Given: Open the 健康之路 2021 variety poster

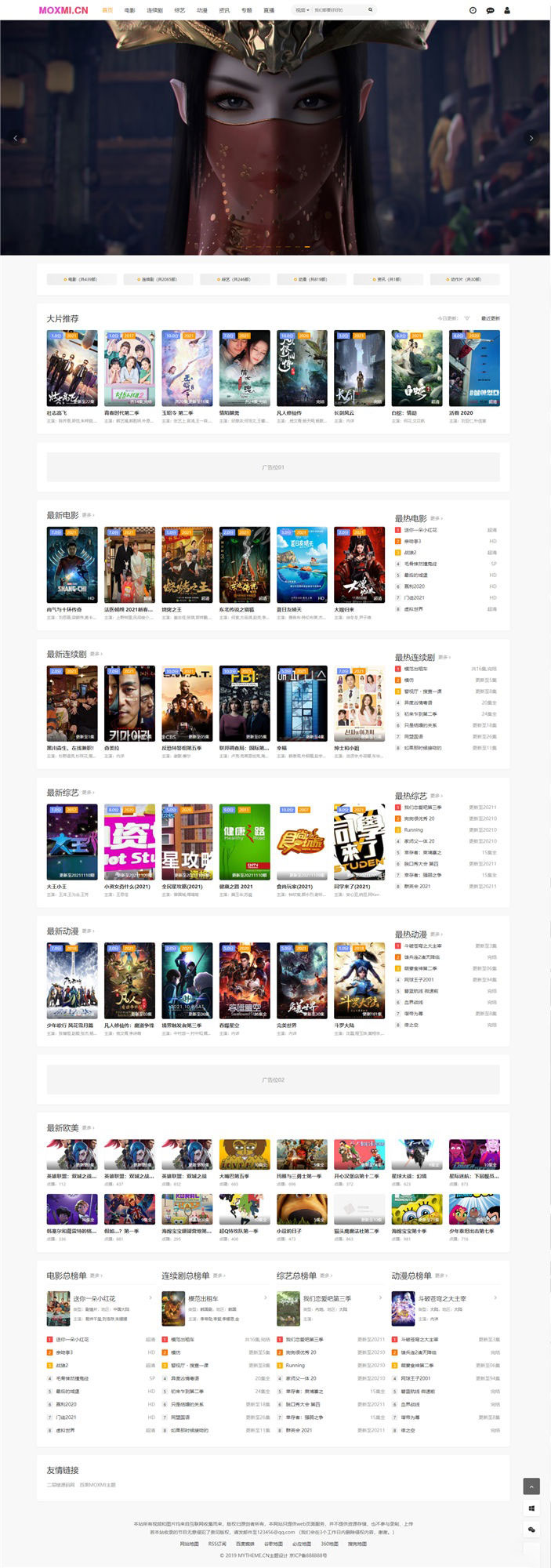Looking at the screenshot, I should [245, 842].
